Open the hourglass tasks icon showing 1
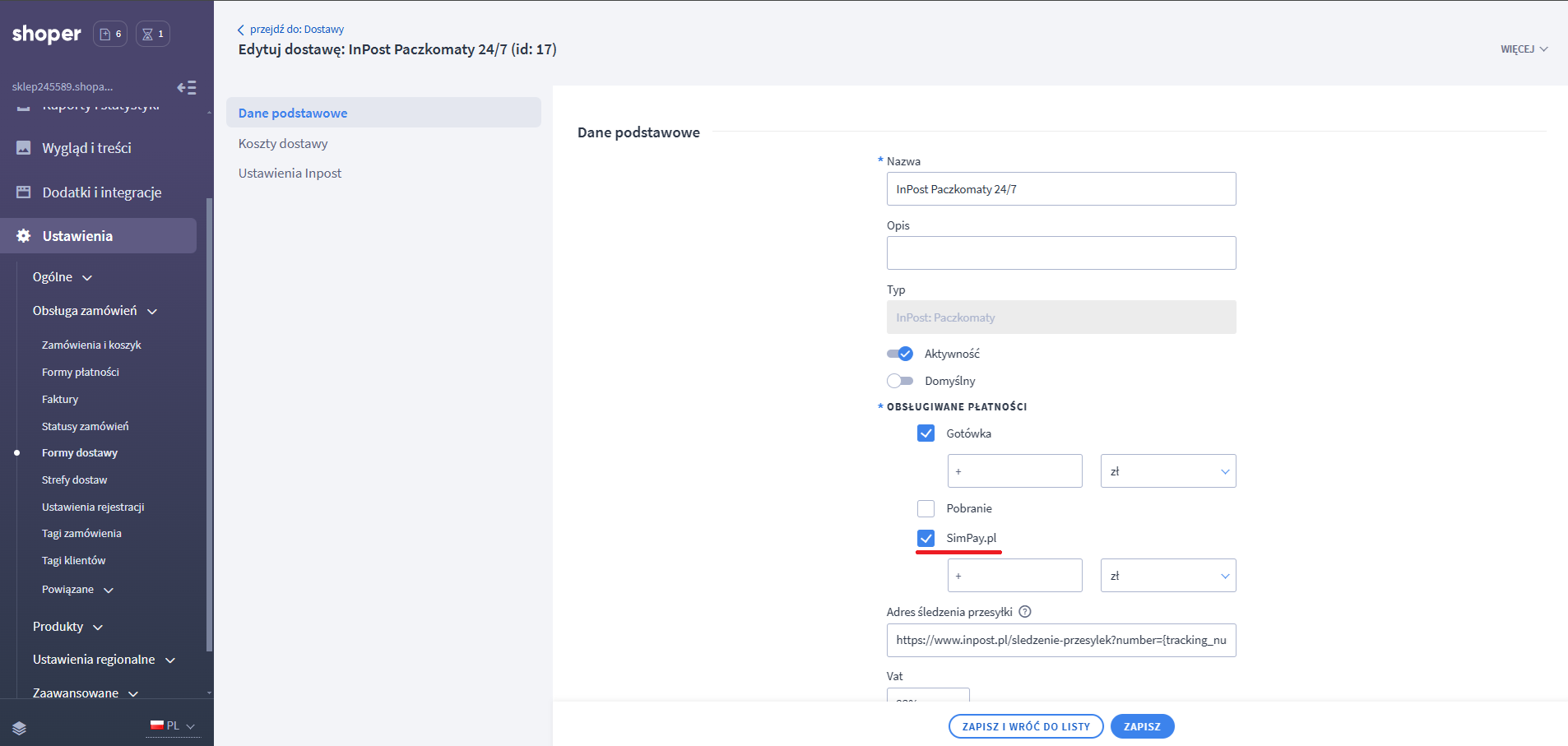This screenshot has height=746, width=1568. 153,34
